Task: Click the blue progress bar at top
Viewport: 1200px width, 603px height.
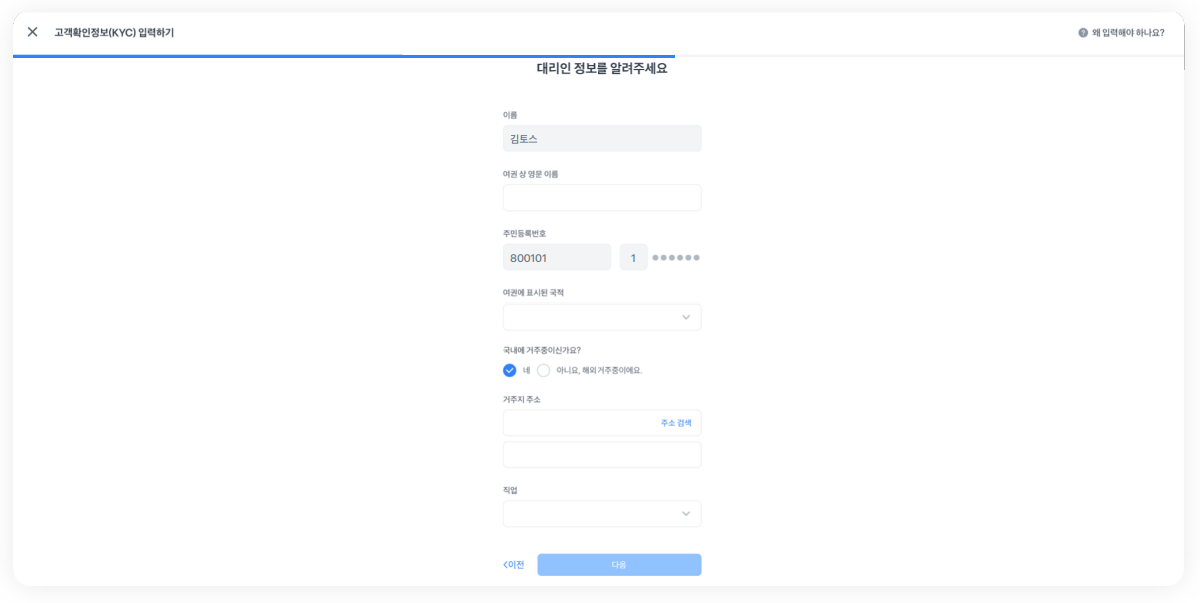Action: [x=340, y=56]
